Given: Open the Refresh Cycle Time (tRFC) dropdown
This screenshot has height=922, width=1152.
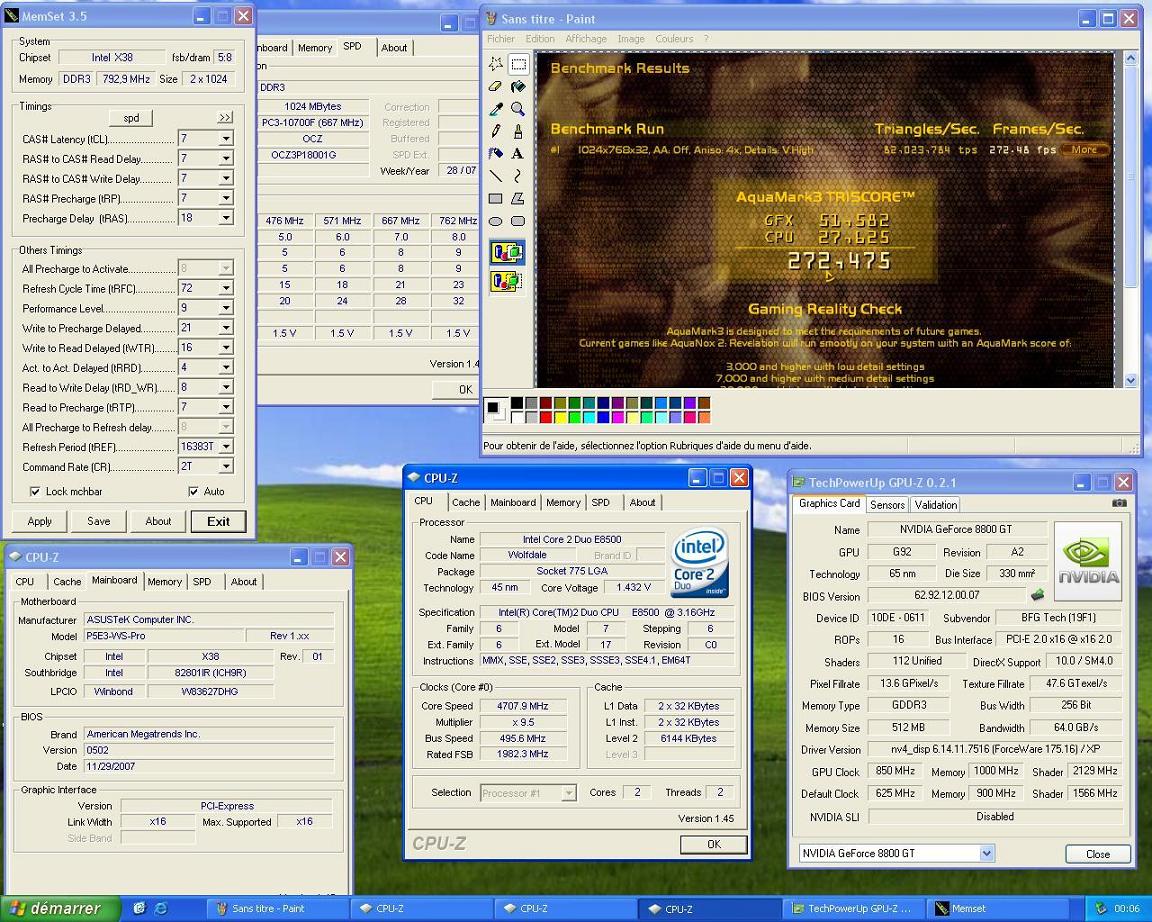Looking at the screenshot, I should tap(226, 288).
